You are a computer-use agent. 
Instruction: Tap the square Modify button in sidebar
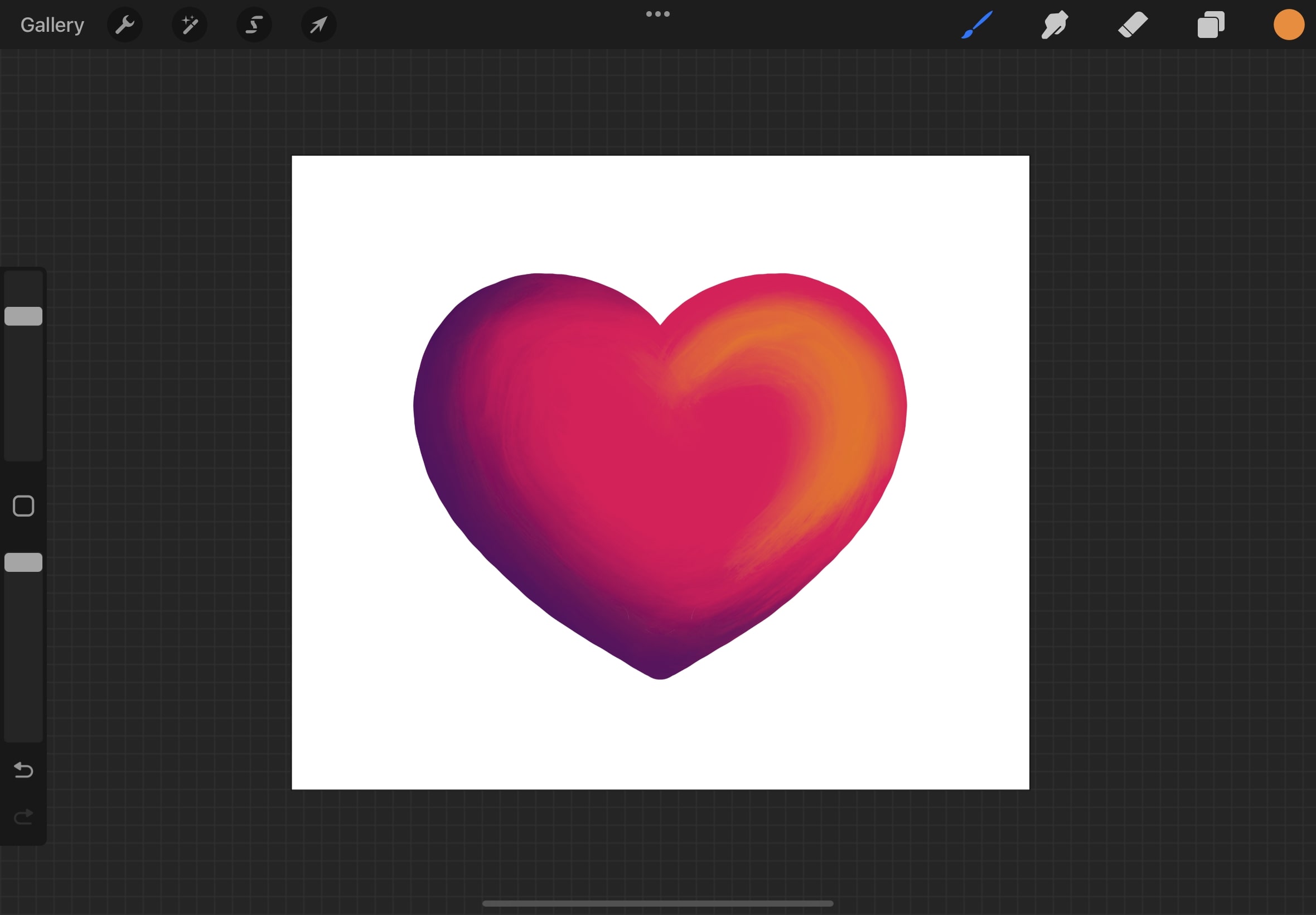point(23,506)
